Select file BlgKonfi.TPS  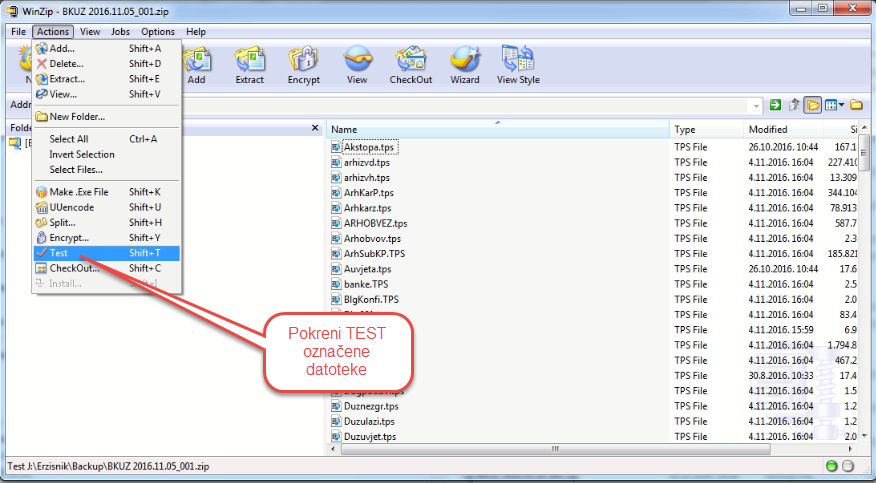(x=371, y=299)
